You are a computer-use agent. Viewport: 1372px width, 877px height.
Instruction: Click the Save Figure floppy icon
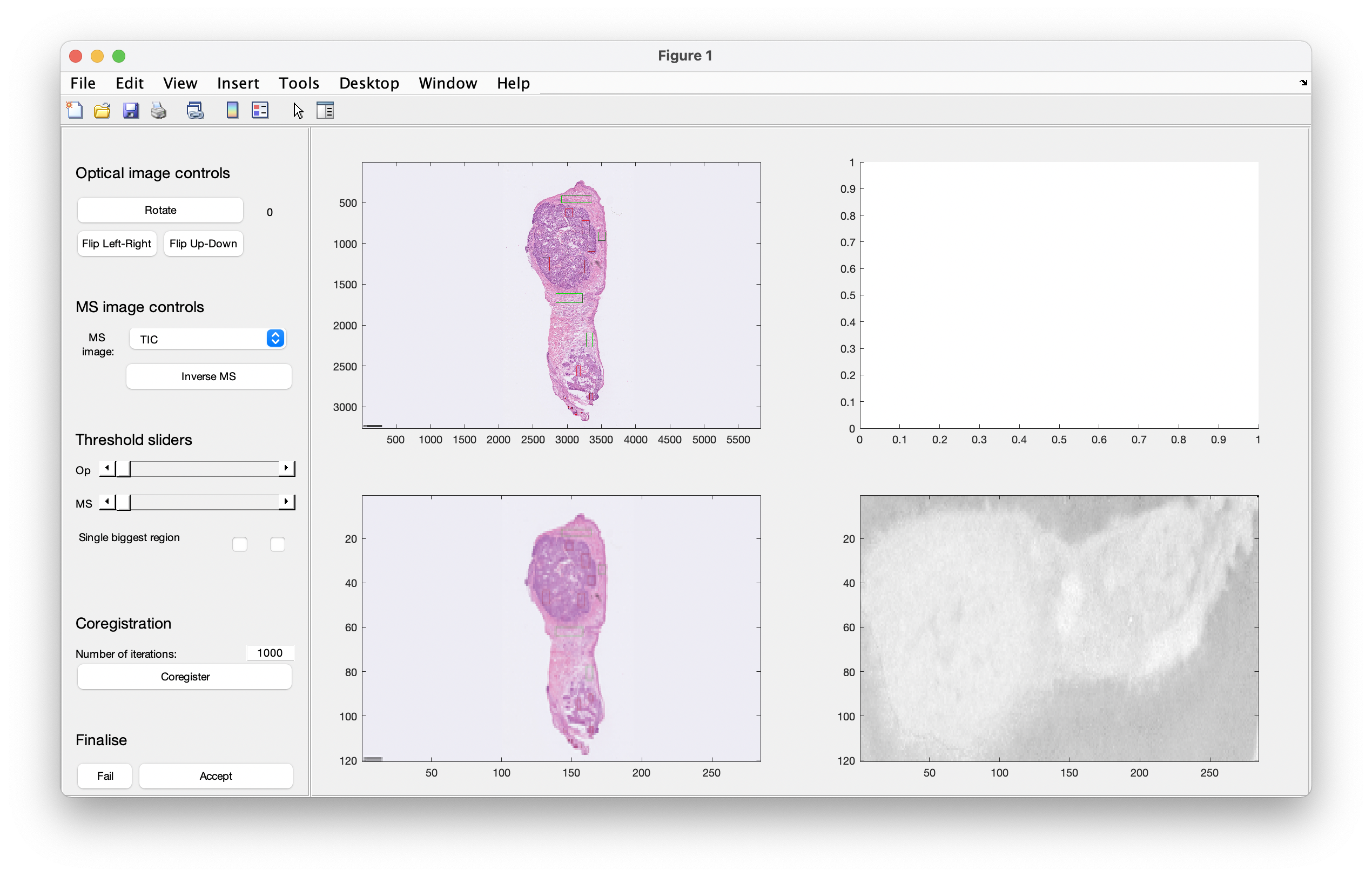point(131,110)
